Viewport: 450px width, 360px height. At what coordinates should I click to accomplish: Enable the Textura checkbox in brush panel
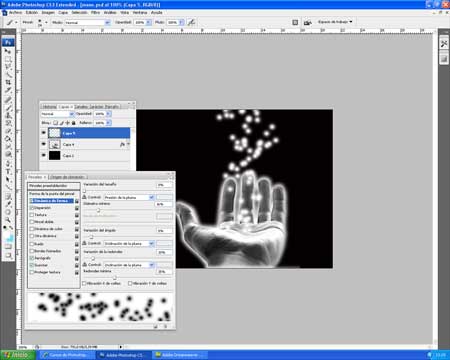(x=32, y=215)
